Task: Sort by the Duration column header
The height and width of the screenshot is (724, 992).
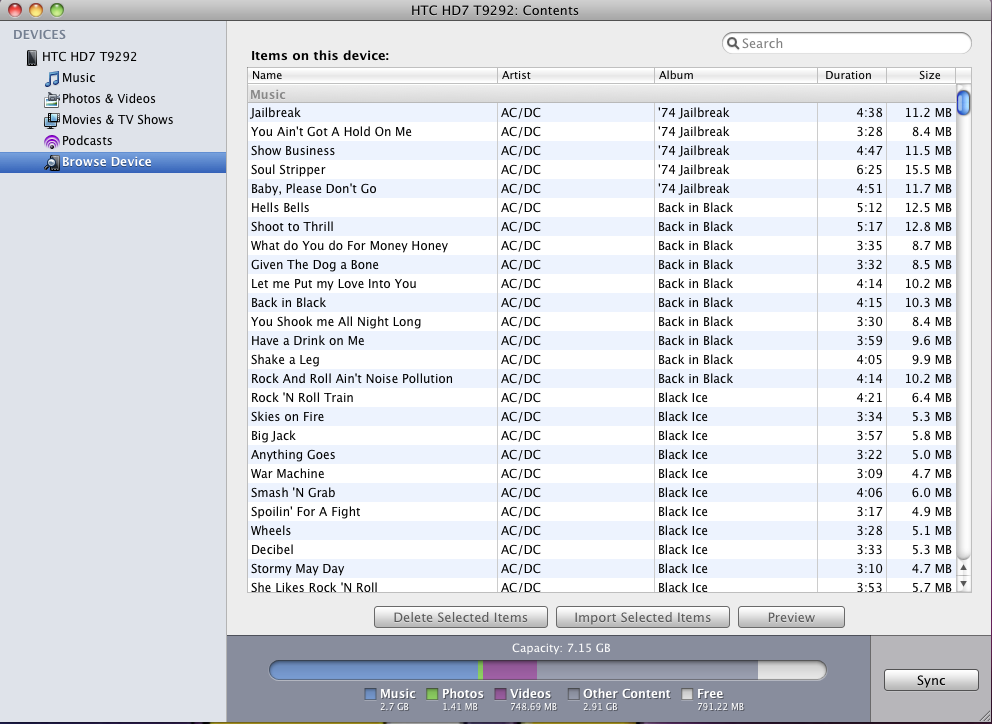Action: point(852,75)
